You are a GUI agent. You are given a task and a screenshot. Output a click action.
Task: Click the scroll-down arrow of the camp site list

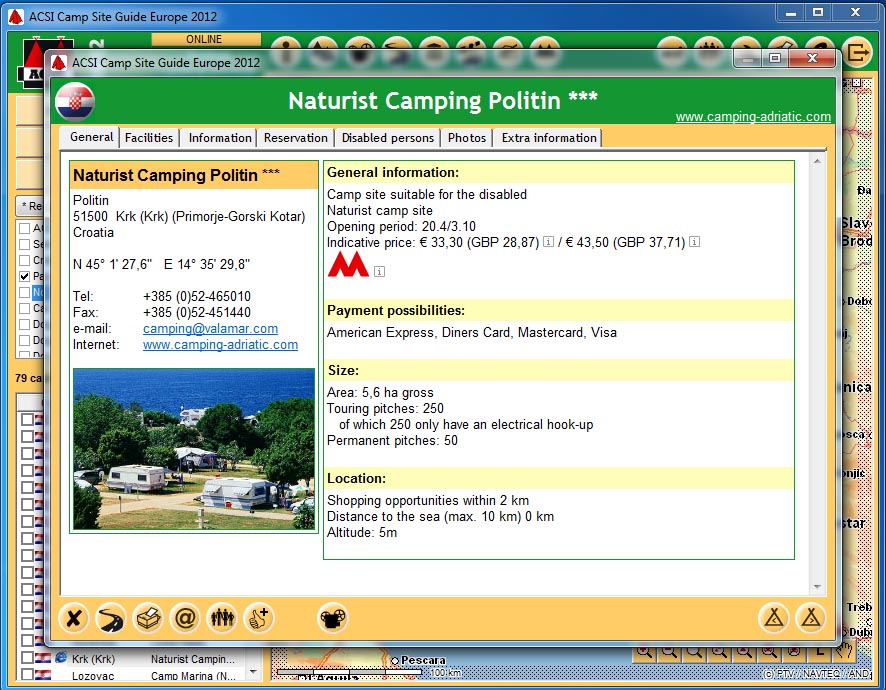[x=253, y=672]
